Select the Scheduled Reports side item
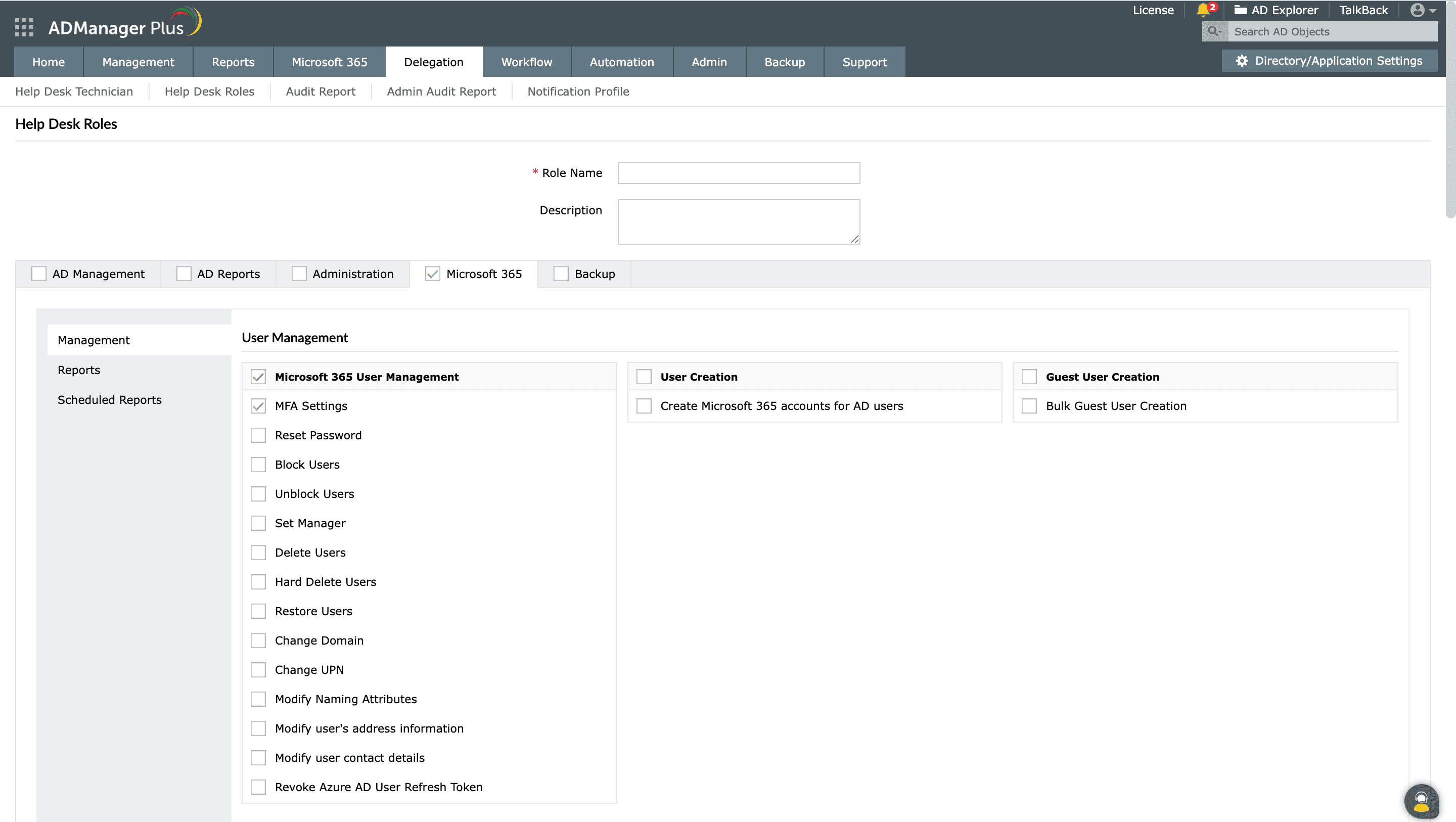Image resolution: width=1456 pixels, height=822 pixels. point(110,400)
